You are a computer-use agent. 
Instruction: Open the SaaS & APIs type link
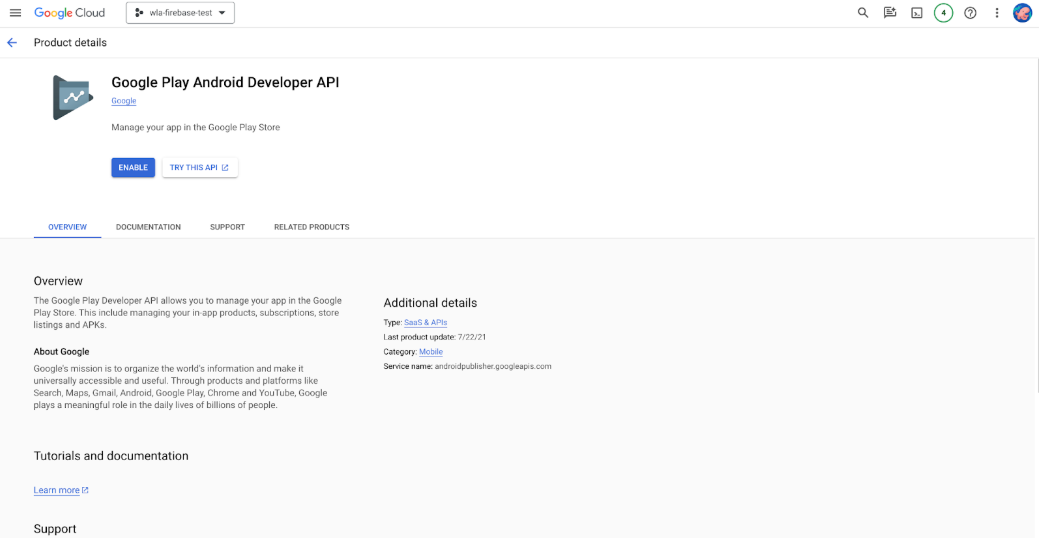(426, 322)
